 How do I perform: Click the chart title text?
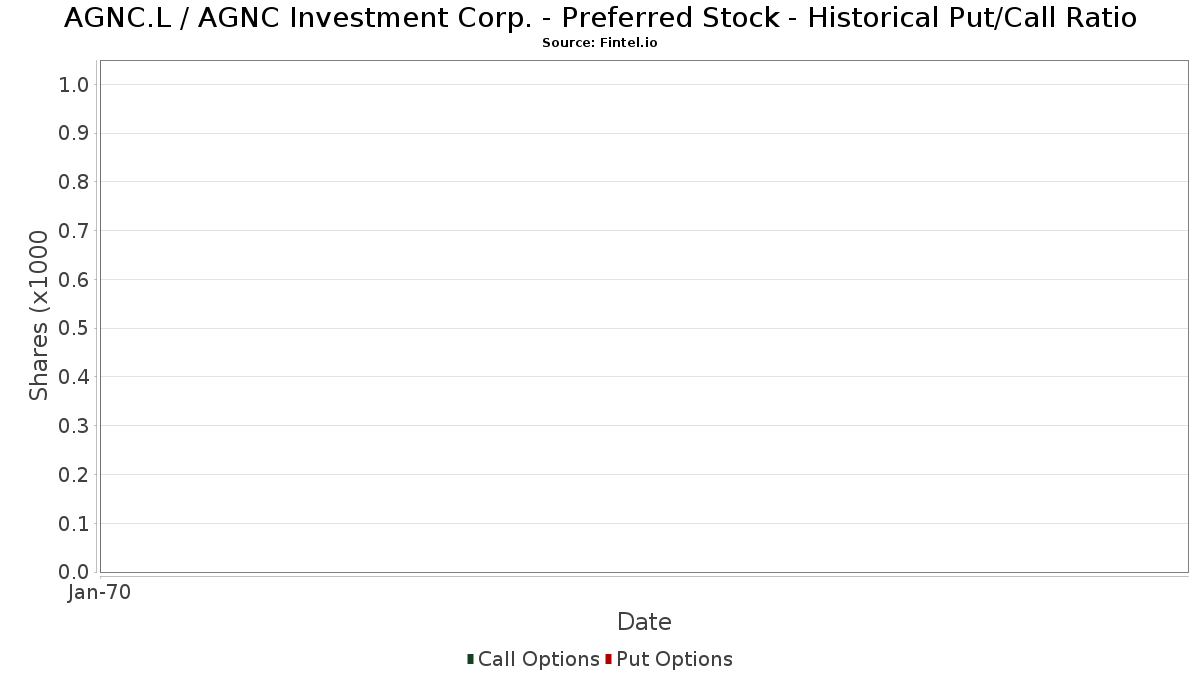(600, 18)
